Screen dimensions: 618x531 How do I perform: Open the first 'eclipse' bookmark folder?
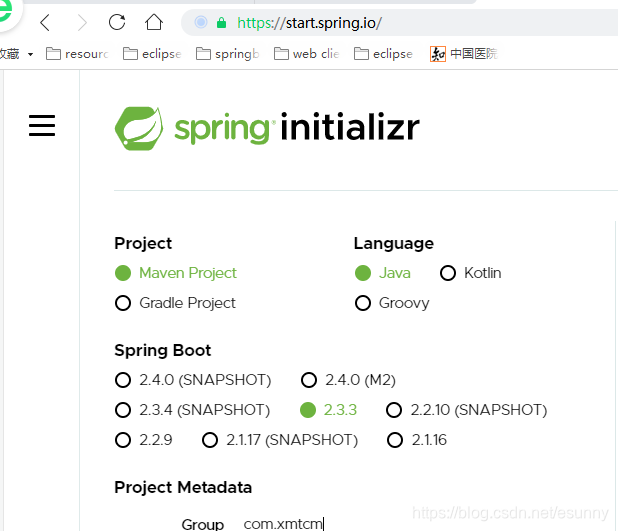tap(152, 54)
